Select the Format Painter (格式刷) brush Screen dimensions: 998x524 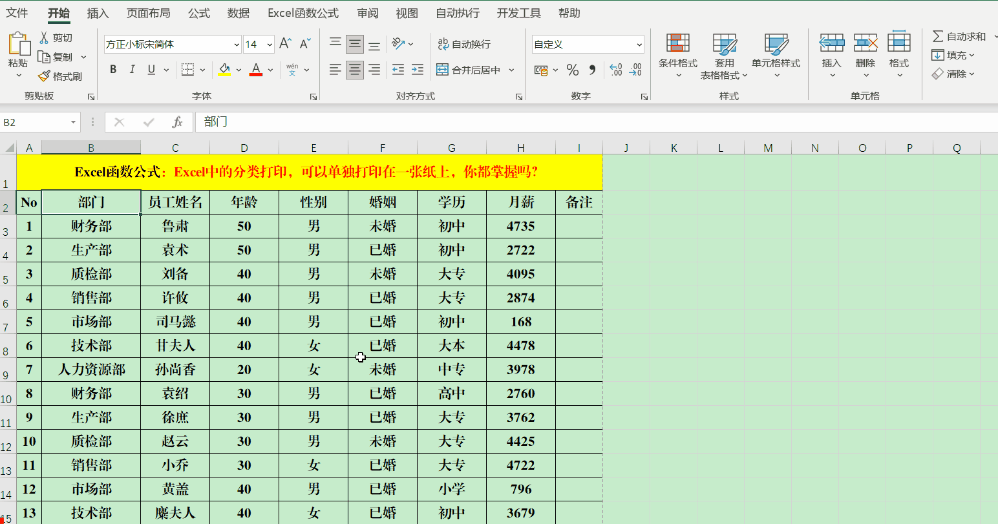coord(44,76)
